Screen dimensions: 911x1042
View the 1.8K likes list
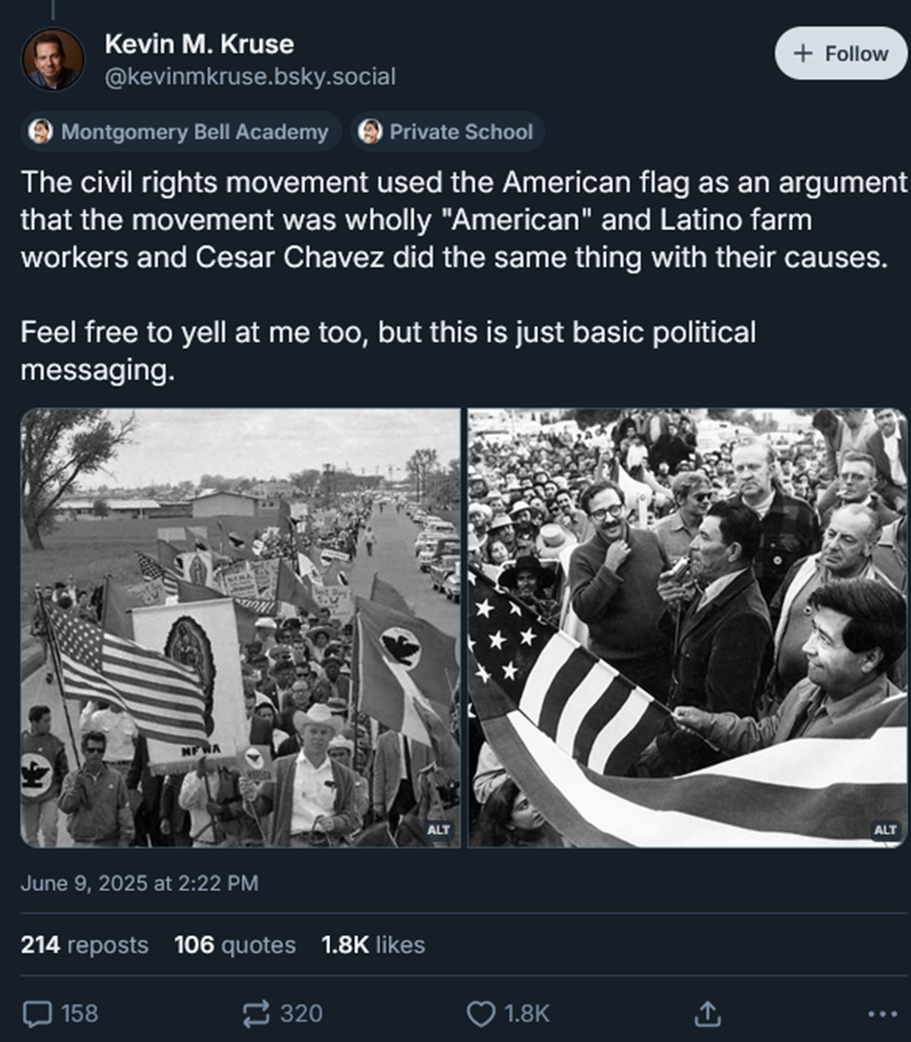(x=373, y=945)
